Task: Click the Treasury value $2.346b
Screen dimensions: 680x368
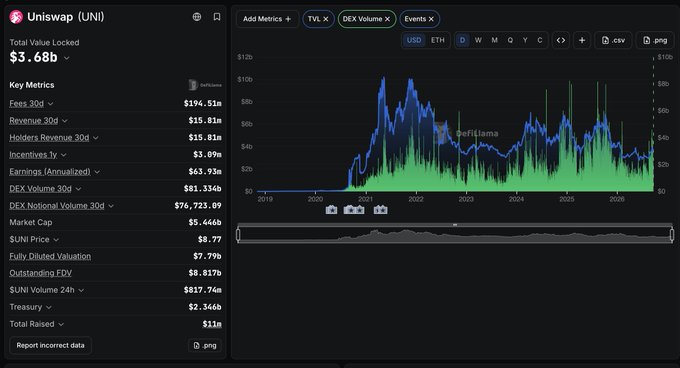Action: tap(205, 307)
